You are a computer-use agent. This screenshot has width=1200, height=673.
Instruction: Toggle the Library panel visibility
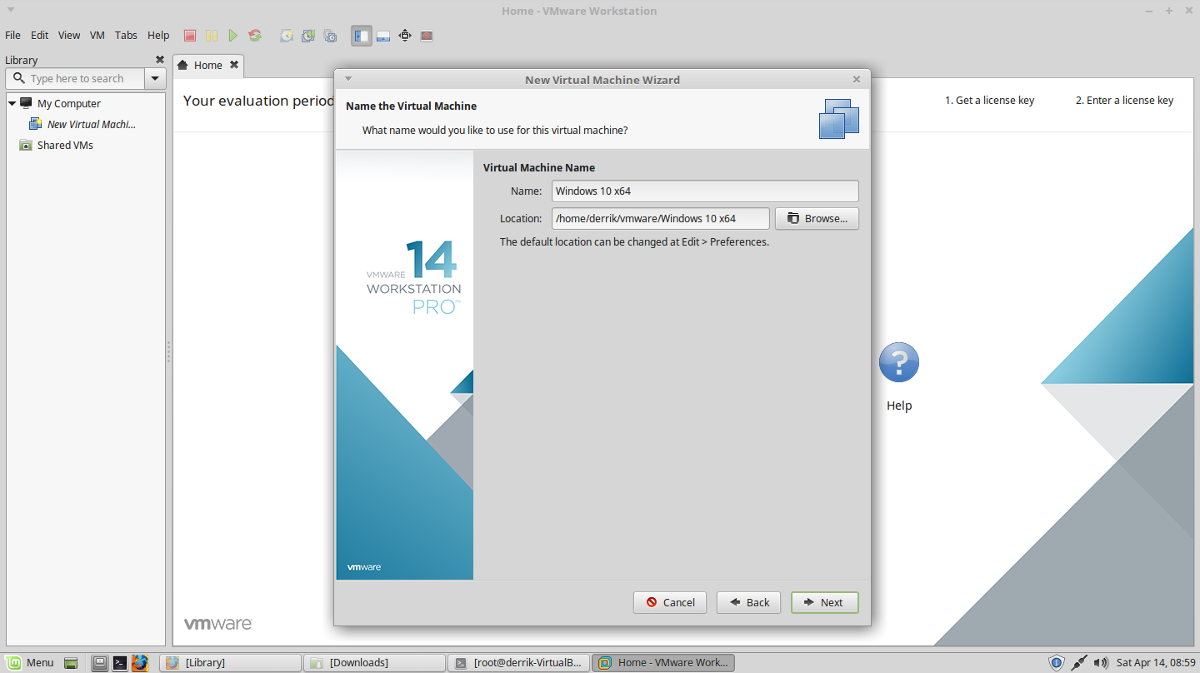(361, 35)
